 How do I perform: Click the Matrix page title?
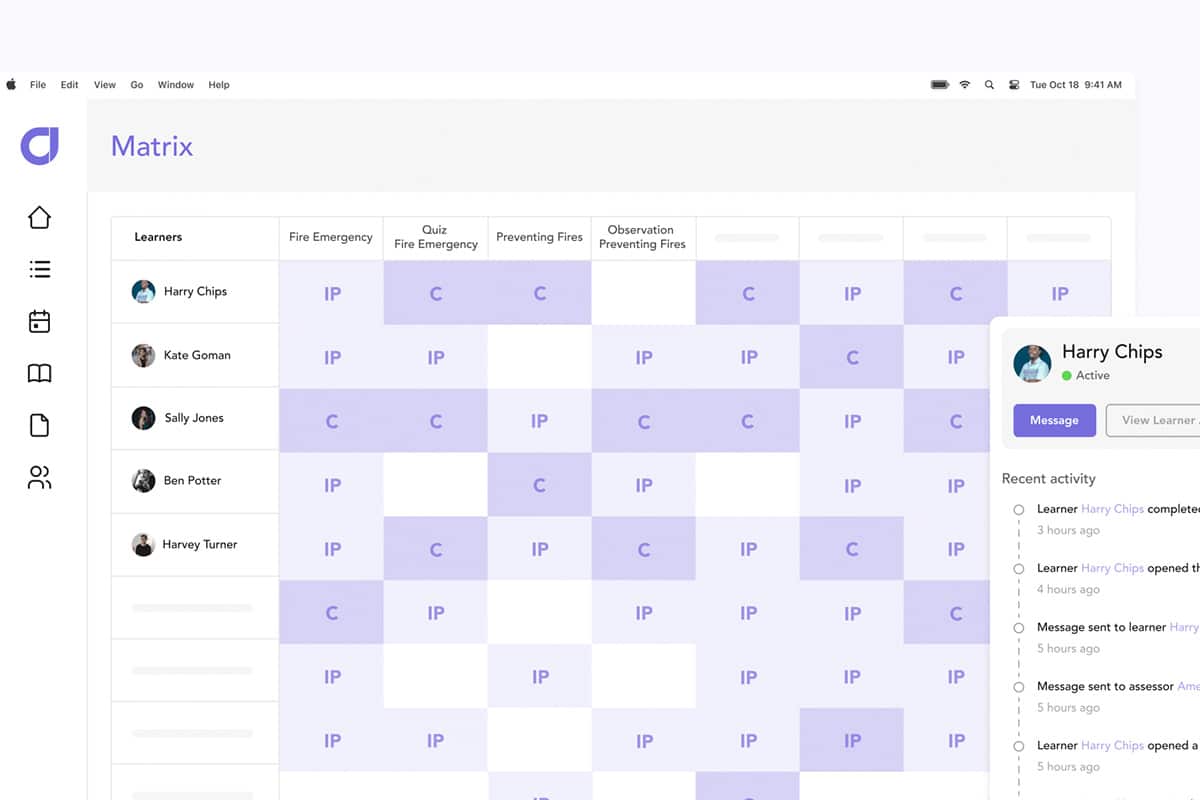(152, 146)
